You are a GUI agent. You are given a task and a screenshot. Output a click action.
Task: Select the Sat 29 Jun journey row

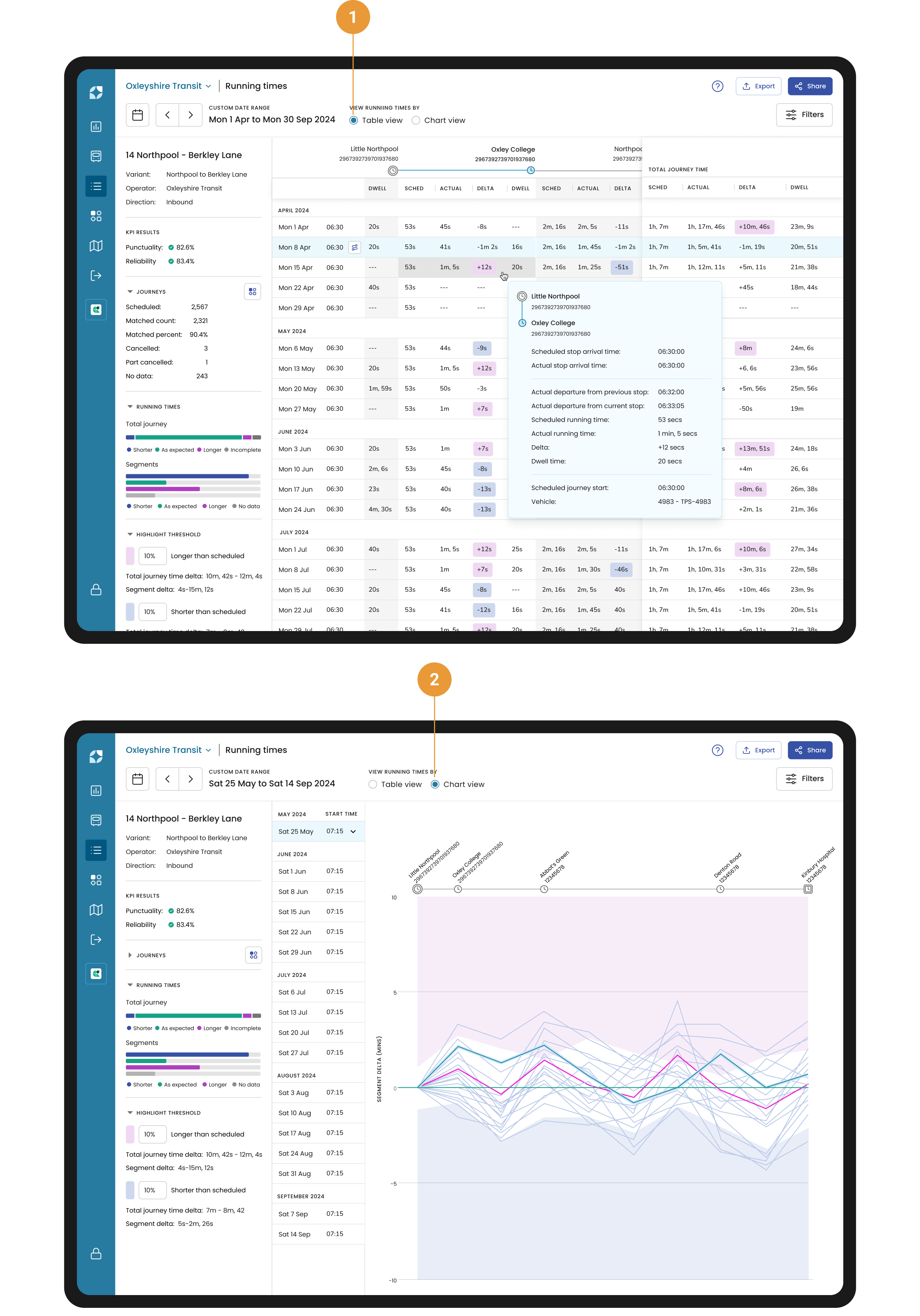(x=318, y=952)
